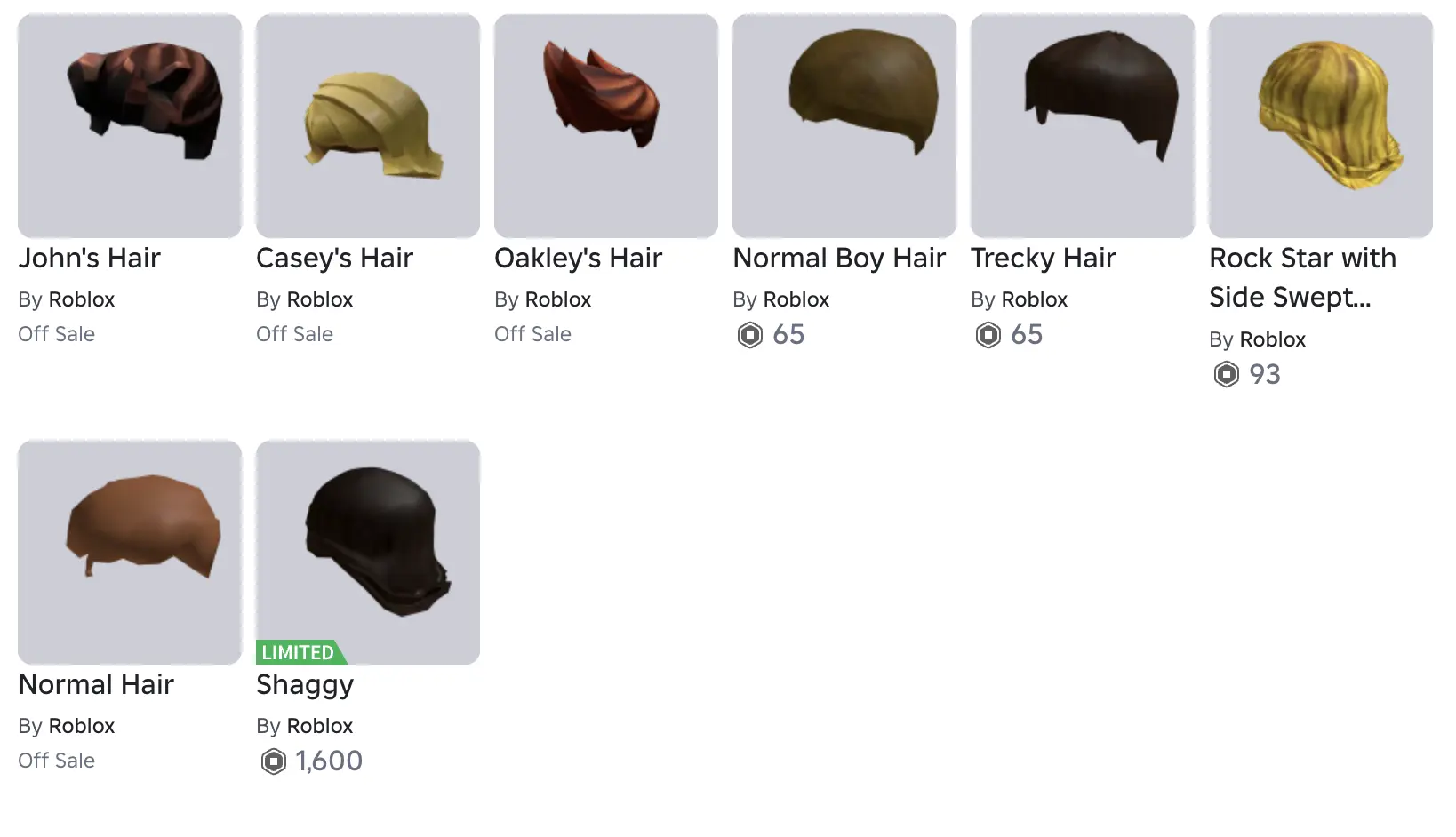View Trecky Hair thumbnail image
This screenshot has height=837, width=1456.
pyautogui.click(x=1083, y=125)
